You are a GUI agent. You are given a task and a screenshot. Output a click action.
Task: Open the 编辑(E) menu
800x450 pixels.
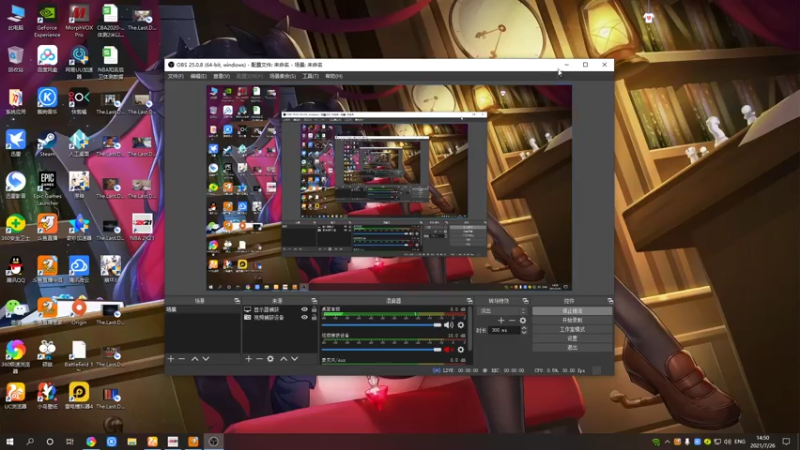click(198, 76)
